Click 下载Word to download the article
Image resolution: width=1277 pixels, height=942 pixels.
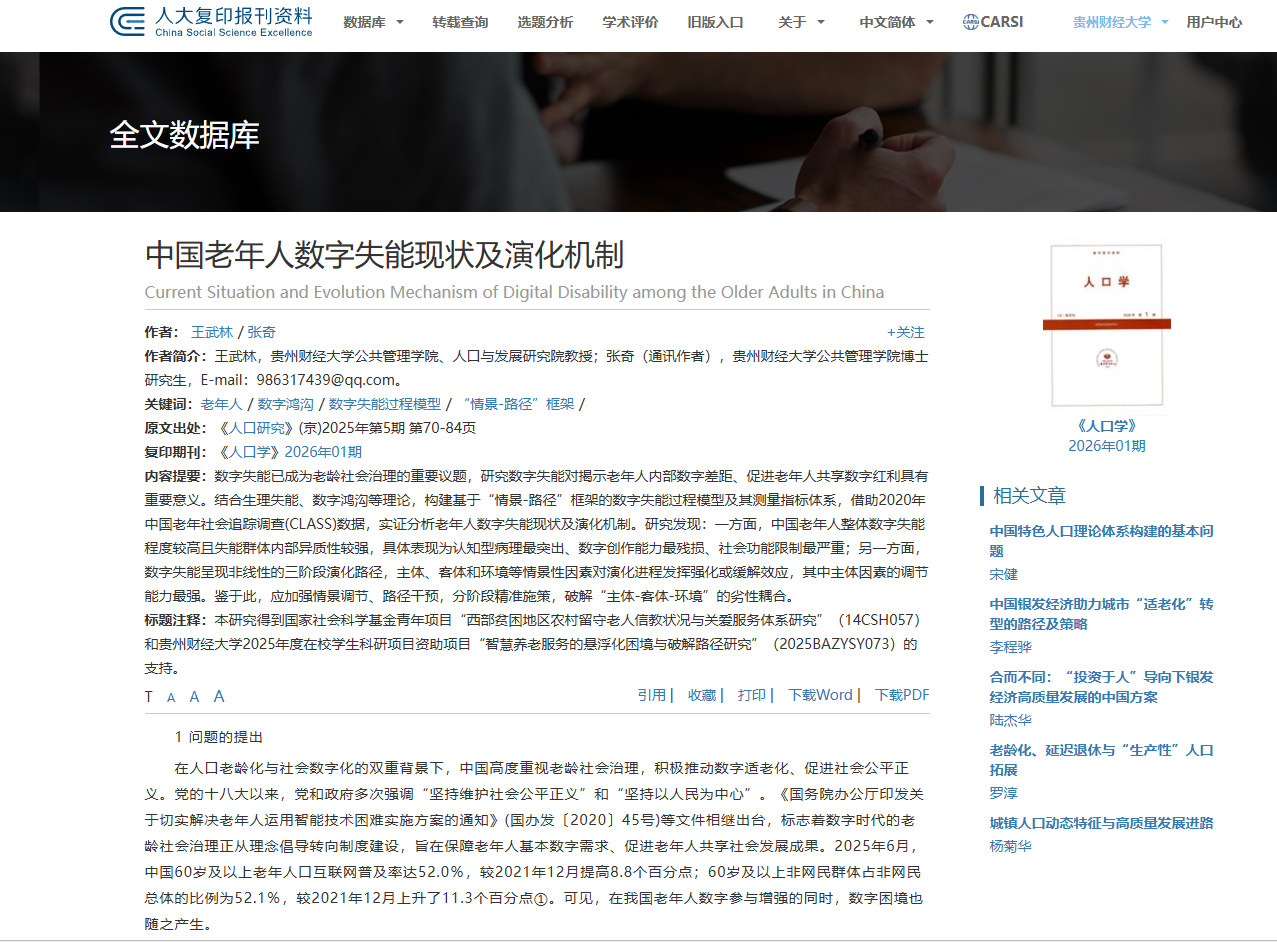tap(820, 695)
